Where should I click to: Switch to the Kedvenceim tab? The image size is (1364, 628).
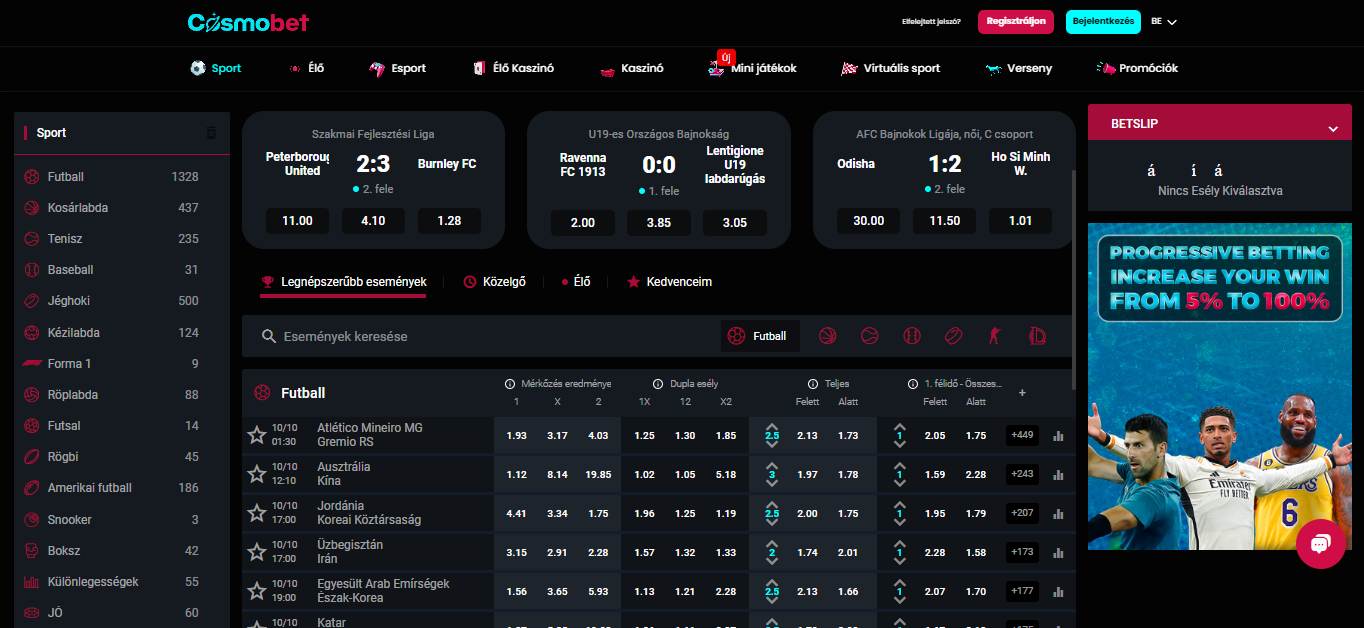669,282
